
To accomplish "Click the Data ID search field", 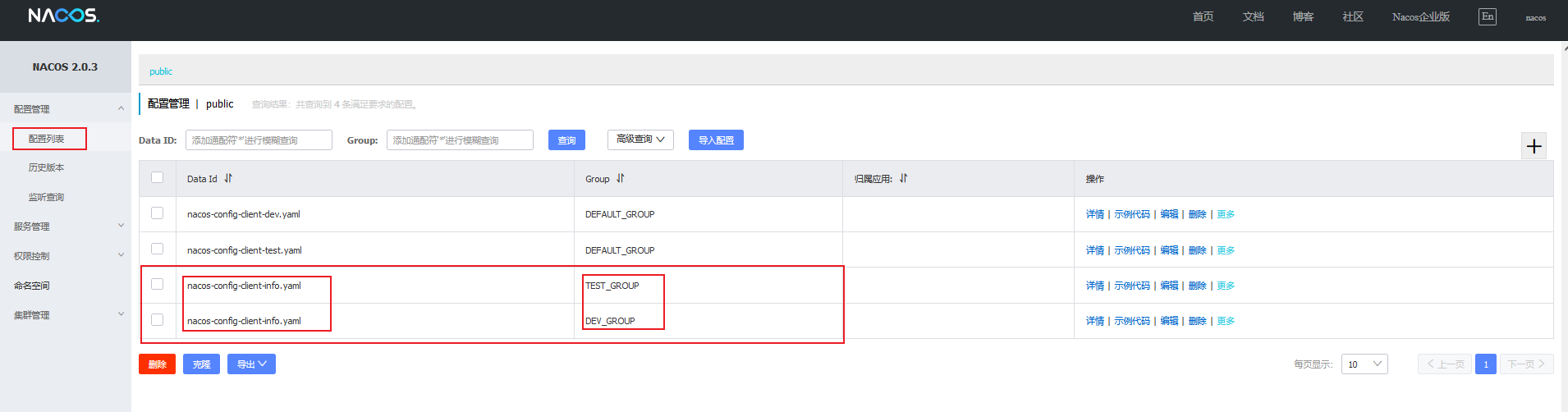I will [259, 140].
